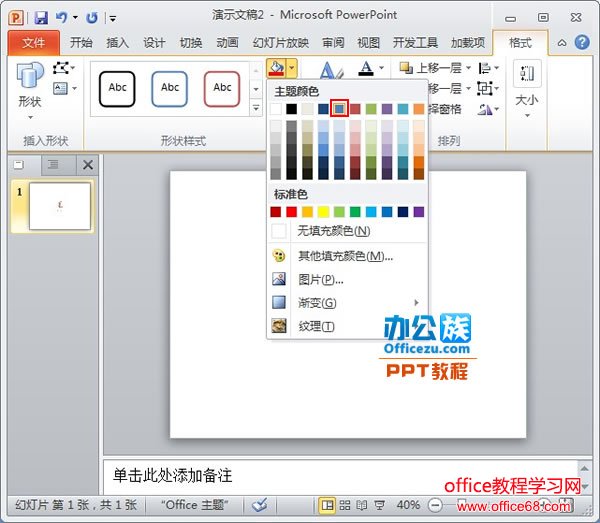Switch to the 动画 ribbon tab
Screen dimensions: 600x523
(x=227, y=42)
